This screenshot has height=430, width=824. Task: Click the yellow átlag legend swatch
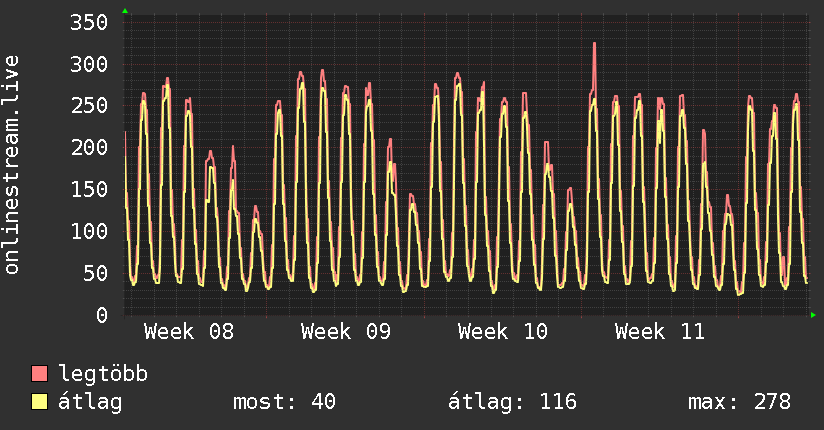[x=40, y=402]
